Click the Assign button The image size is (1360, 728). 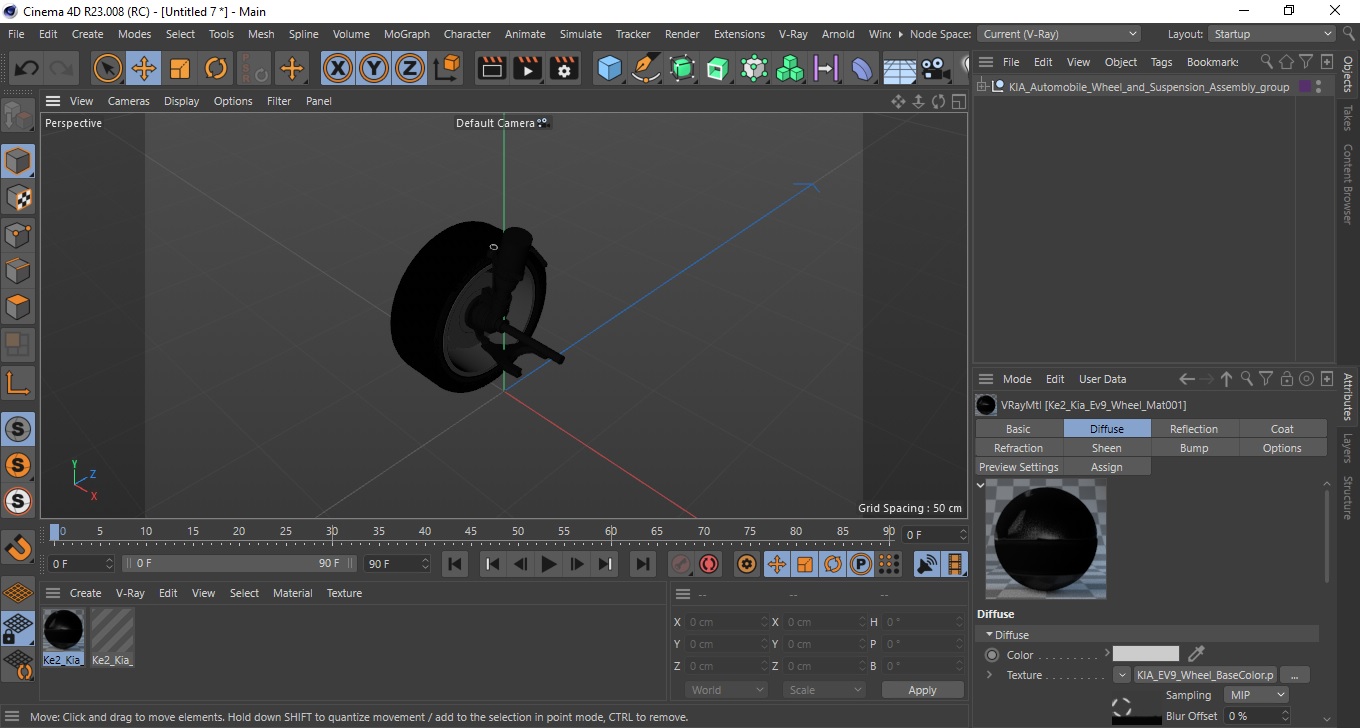1106,467
